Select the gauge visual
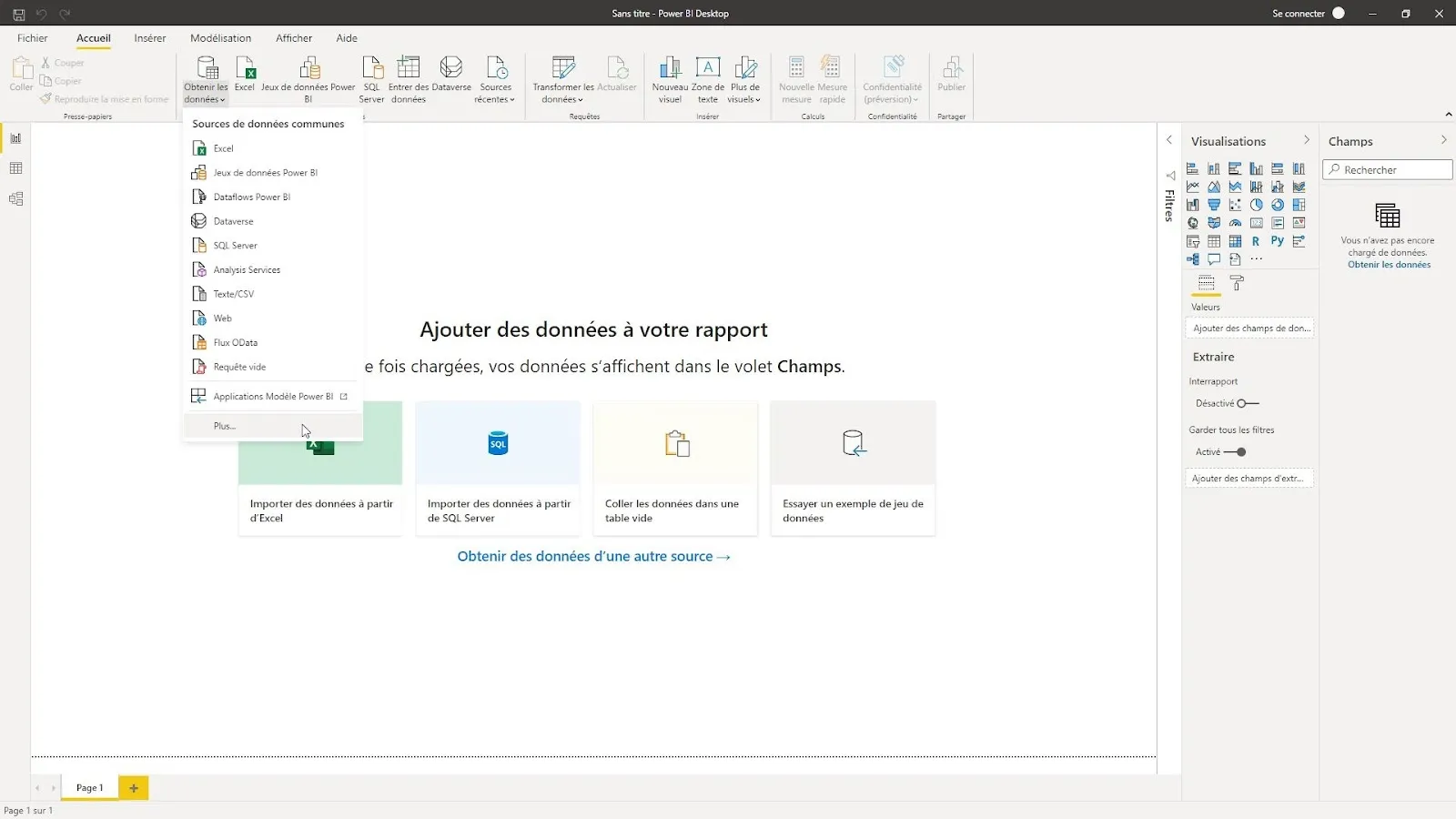Screen dimensions: 1456x819 click(x=1235, y=223)
